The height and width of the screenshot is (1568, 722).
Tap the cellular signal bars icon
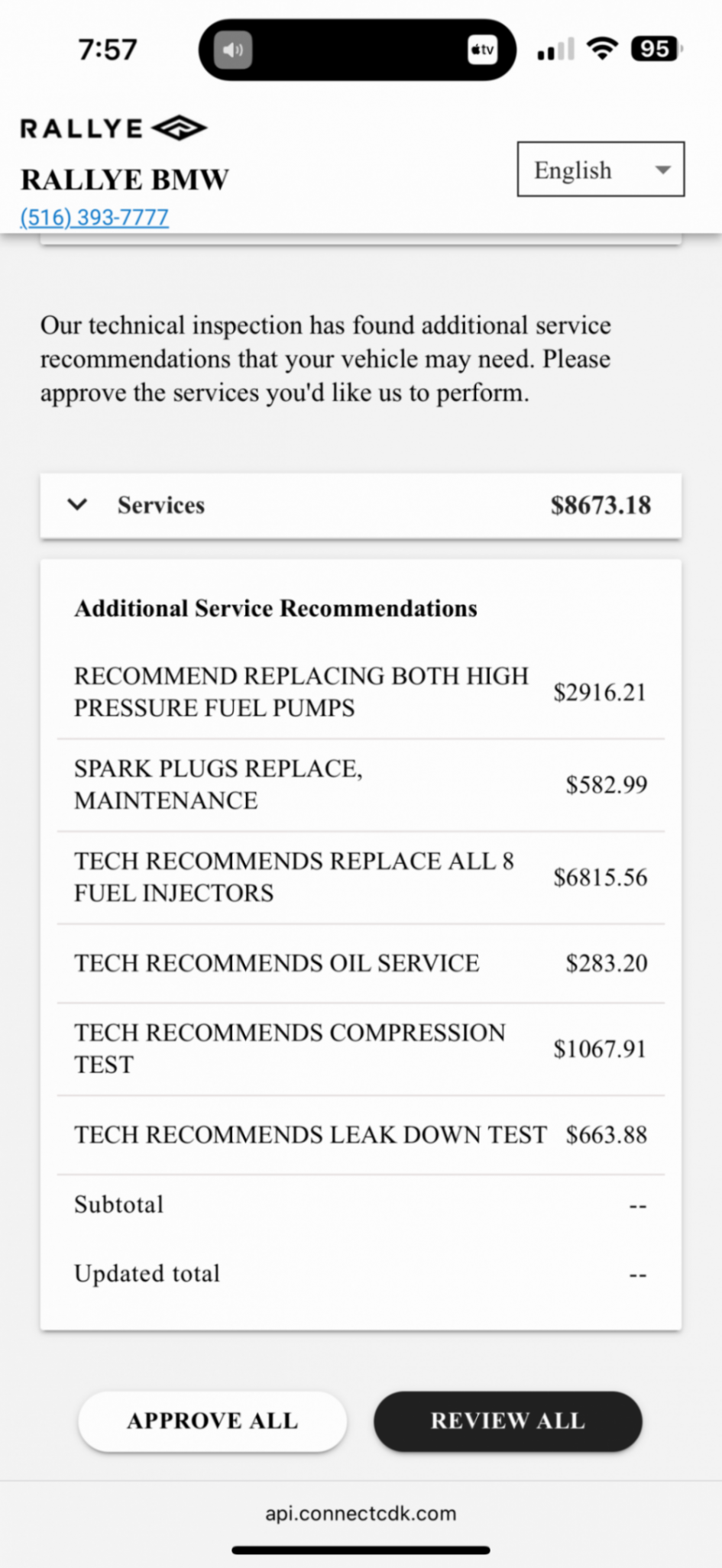(555, 50)
